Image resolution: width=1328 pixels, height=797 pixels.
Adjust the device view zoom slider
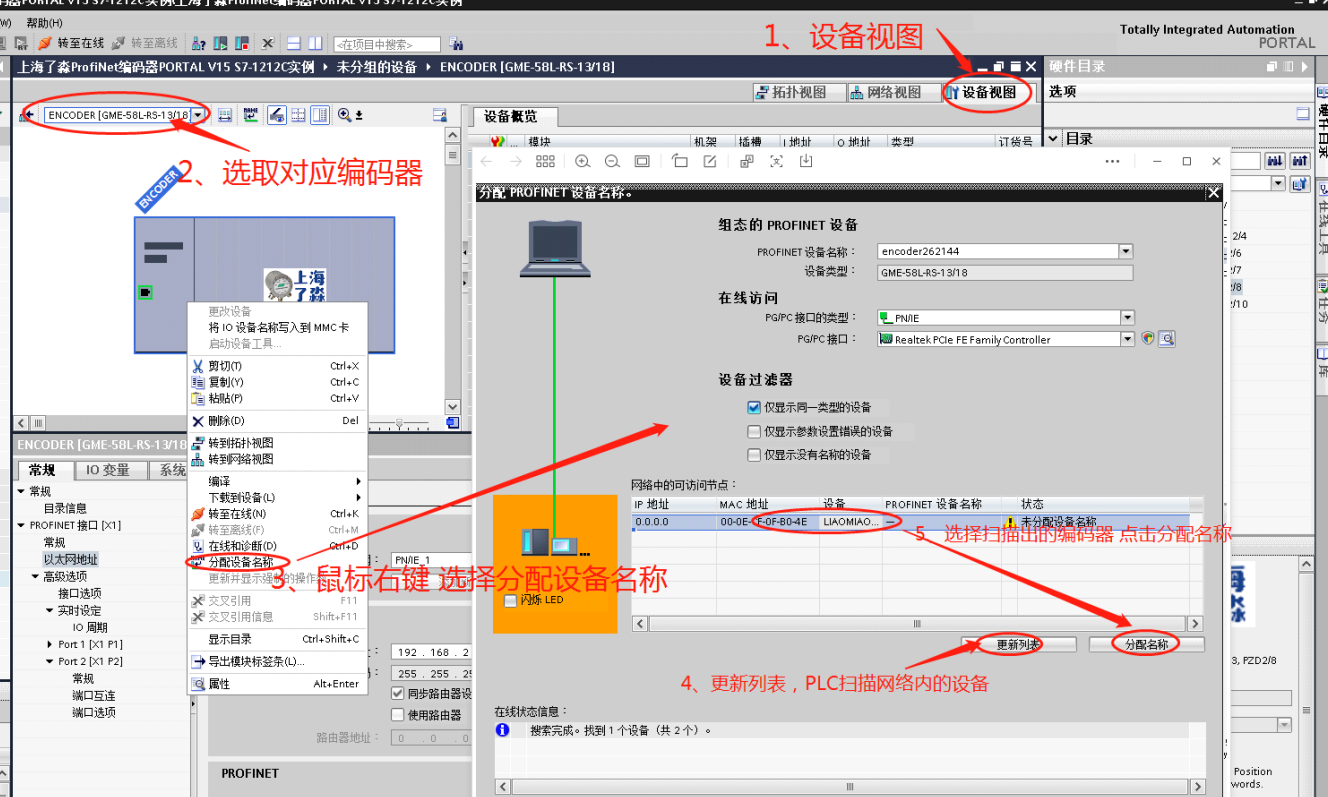click(400, 424)
